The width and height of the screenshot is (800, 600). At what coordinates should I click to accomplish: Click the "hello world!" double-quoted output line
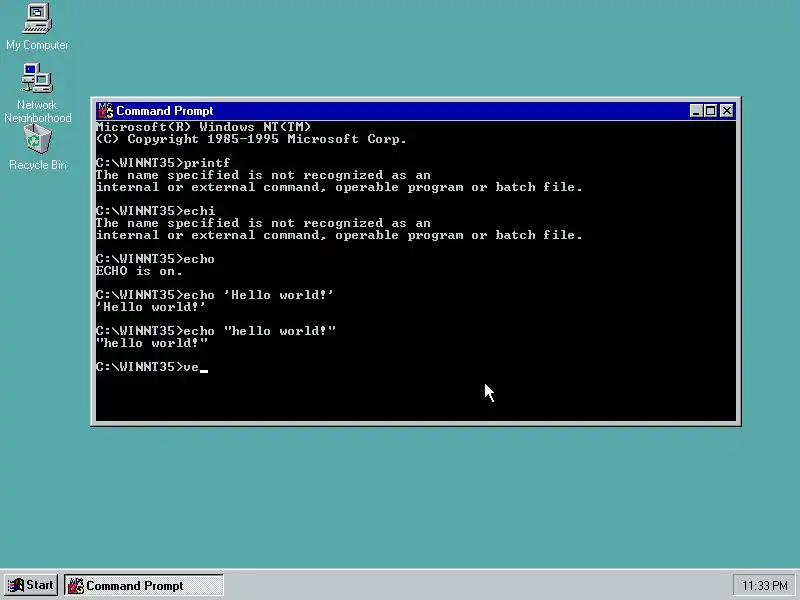coord(152,343)
